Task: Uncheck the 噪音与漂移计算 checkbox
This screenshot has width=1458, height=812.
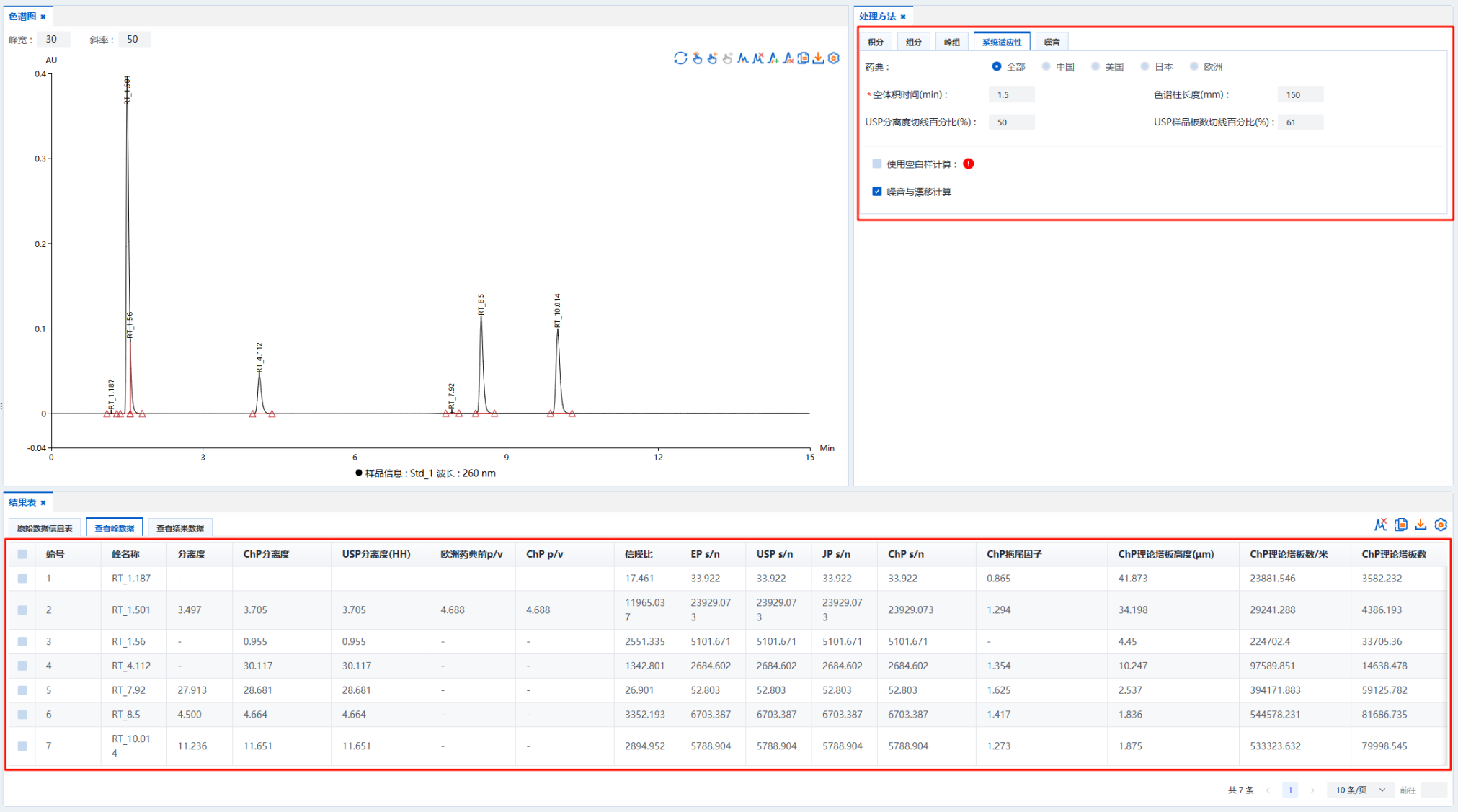Action: click(x=876, y=192)
